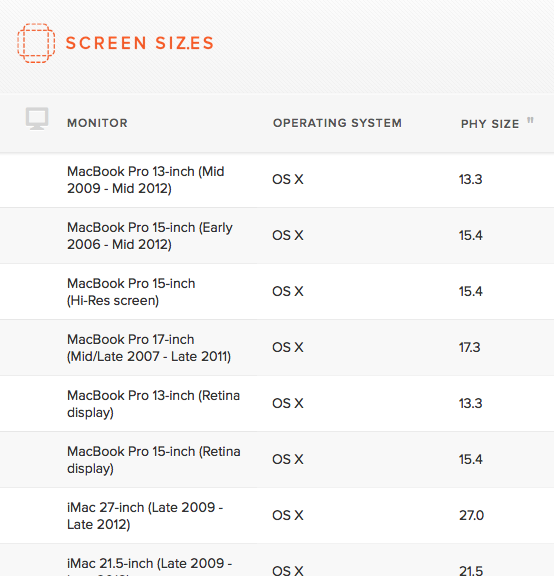Click OS X in 15-inch Retina display row
The height and width of the screenshot is (576, 554).
click(x=288, y=460)
